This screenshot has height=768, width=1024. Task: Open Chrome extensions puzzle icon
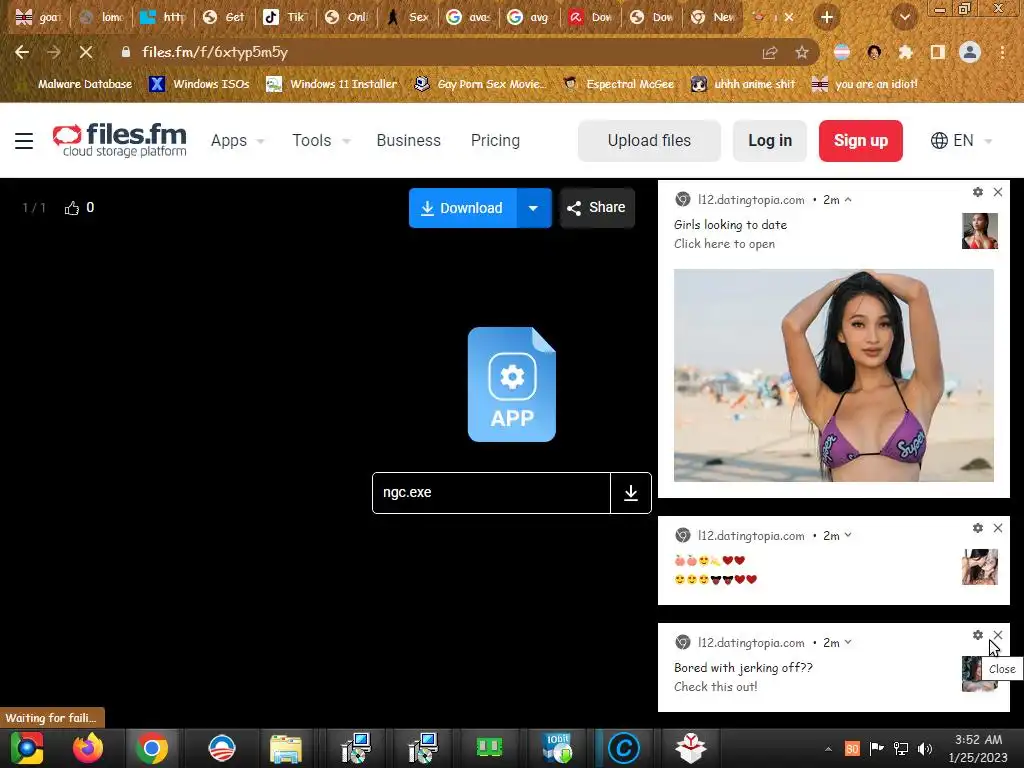tap(906, 52)
